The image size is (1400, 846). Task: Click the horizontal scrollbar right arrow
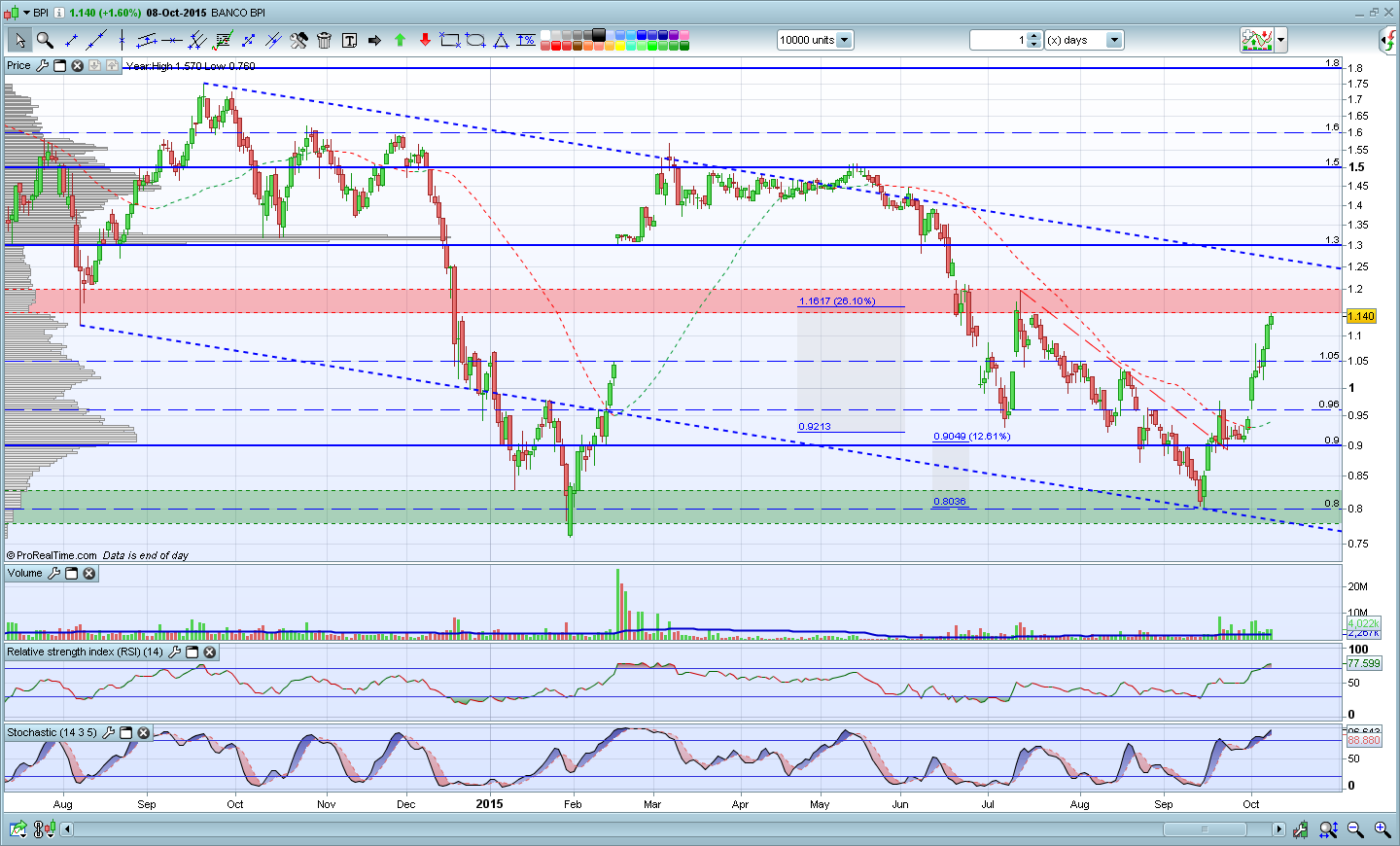point(1278,829)
